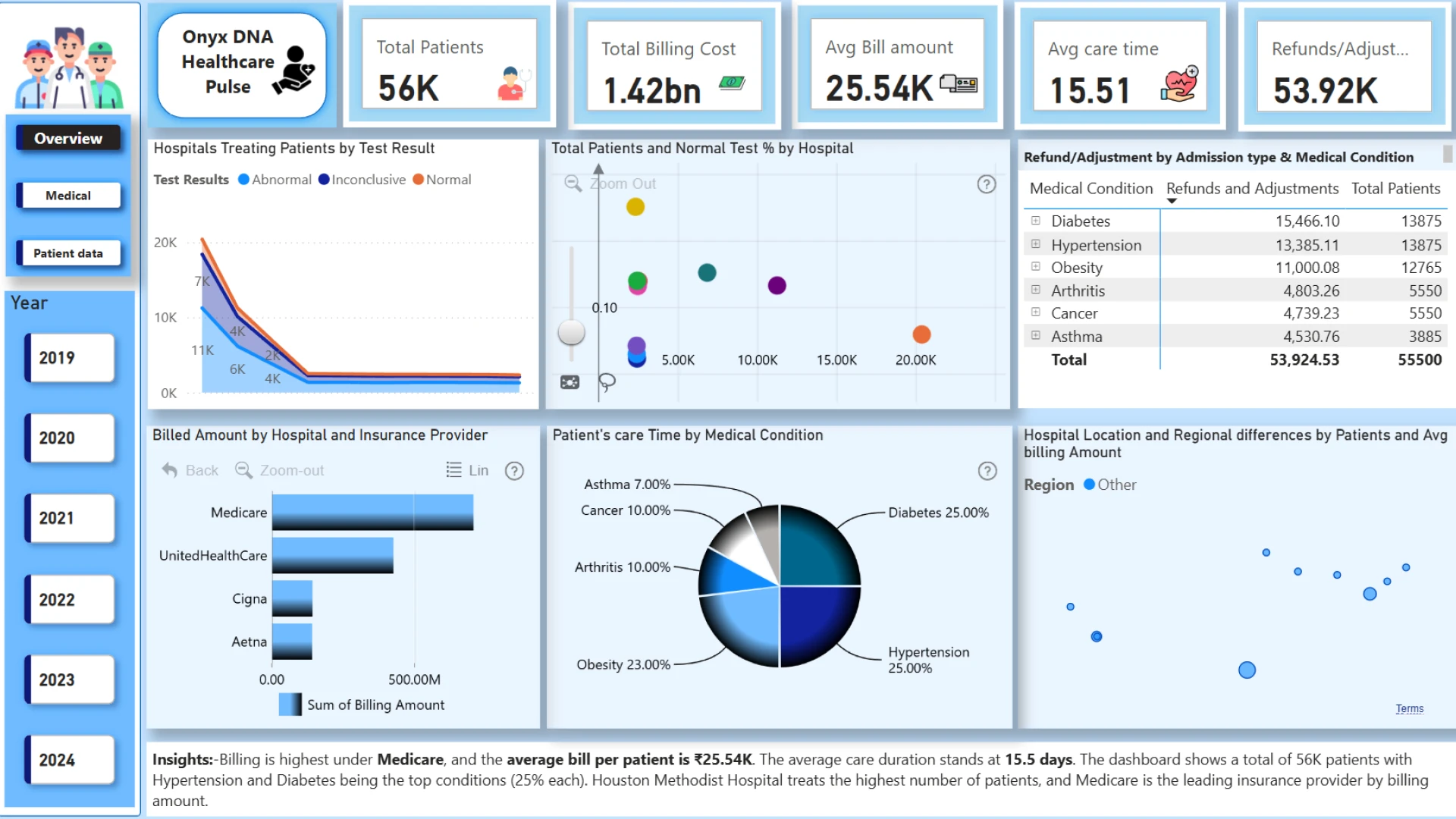This screenshot has width=1456, height=819.
Task: Select the 2022 year slicer
Action: pyautogui.click(x=69, y=600)
